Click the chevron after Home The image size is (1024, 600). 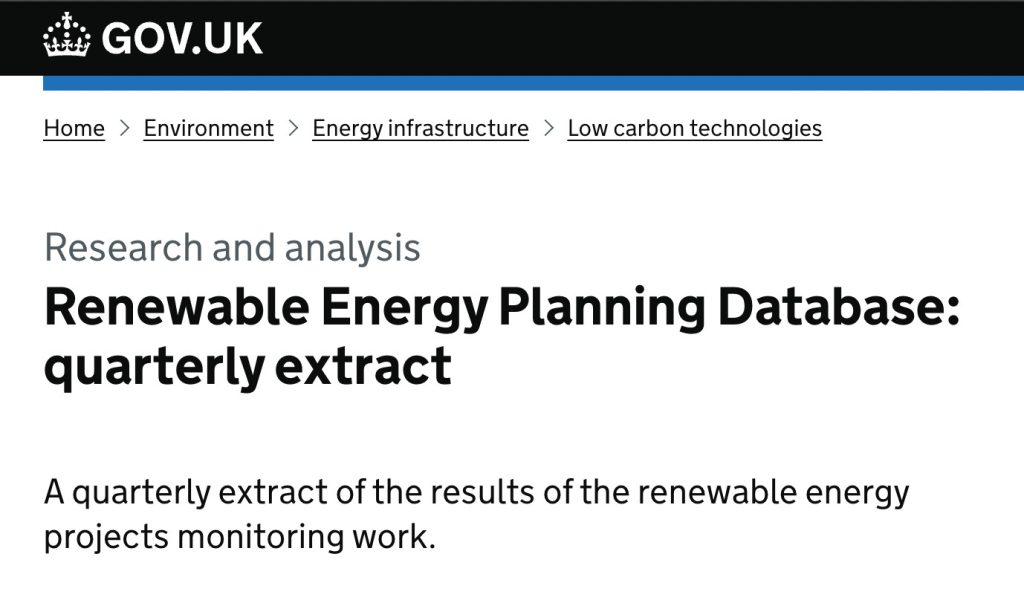pyautogui.click(x=124, y=128)
